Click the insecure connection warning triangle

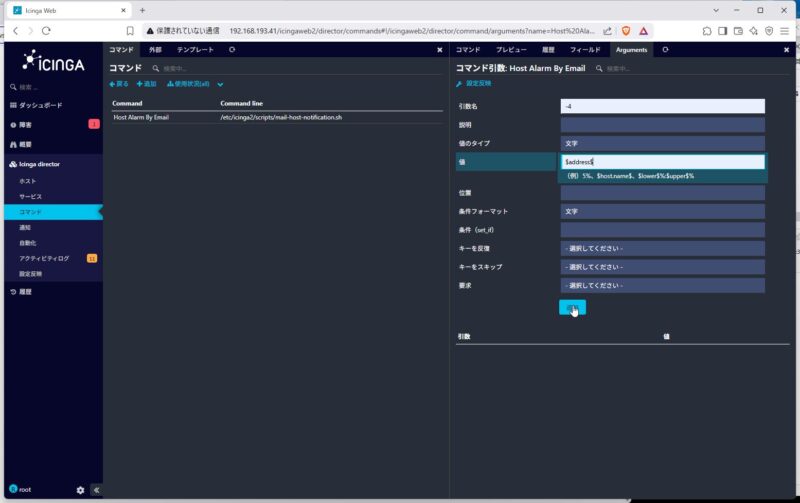150,31
